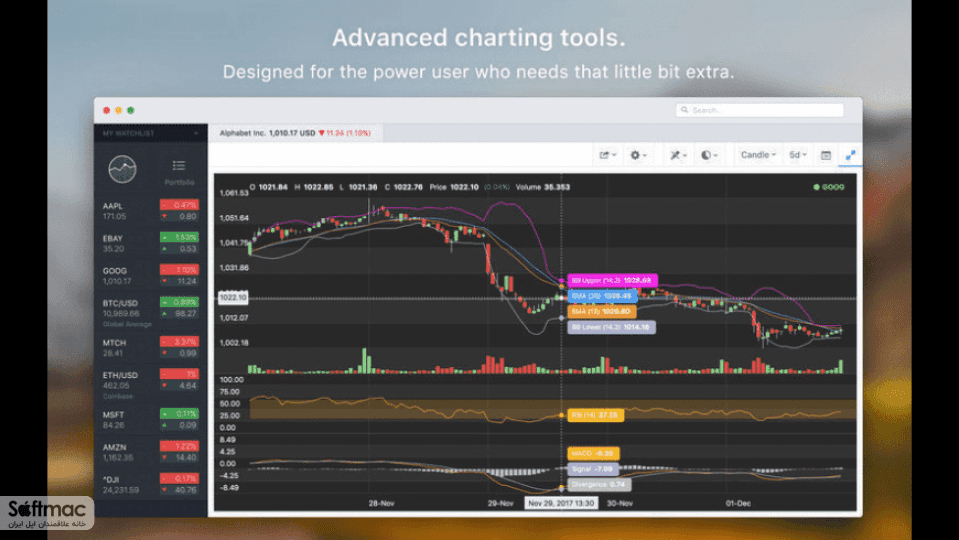The image size is (959, 540).
Task: Click the purple Signal value label
Action: coord(593,469)
